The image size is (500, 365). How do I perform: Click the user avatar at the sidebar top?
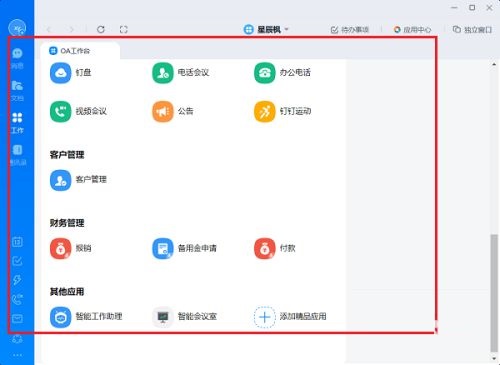click(x=17, y=28)
